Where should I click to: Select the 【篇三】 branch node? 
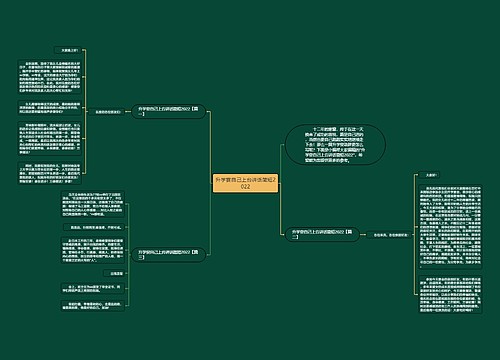(168, 255)
